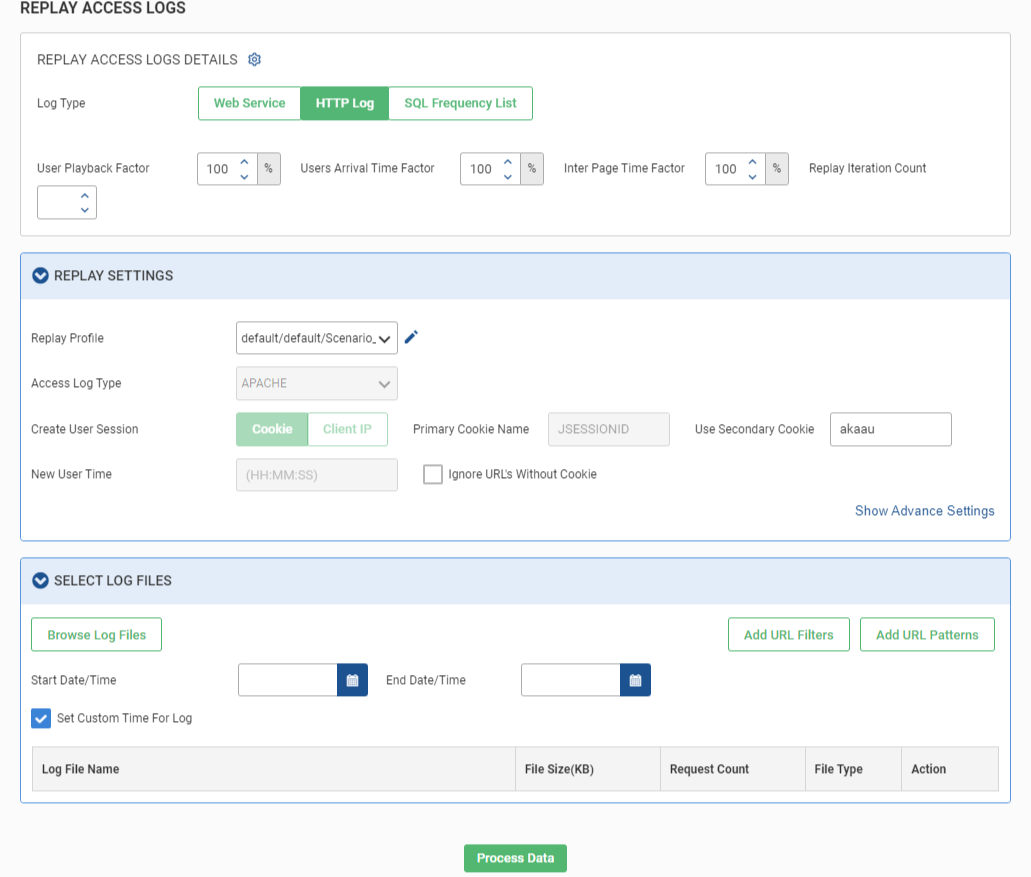The height and width of the screenshot is (877, 1031).
Task: Open the Show Advance Settings link
Action: [924, 511]
